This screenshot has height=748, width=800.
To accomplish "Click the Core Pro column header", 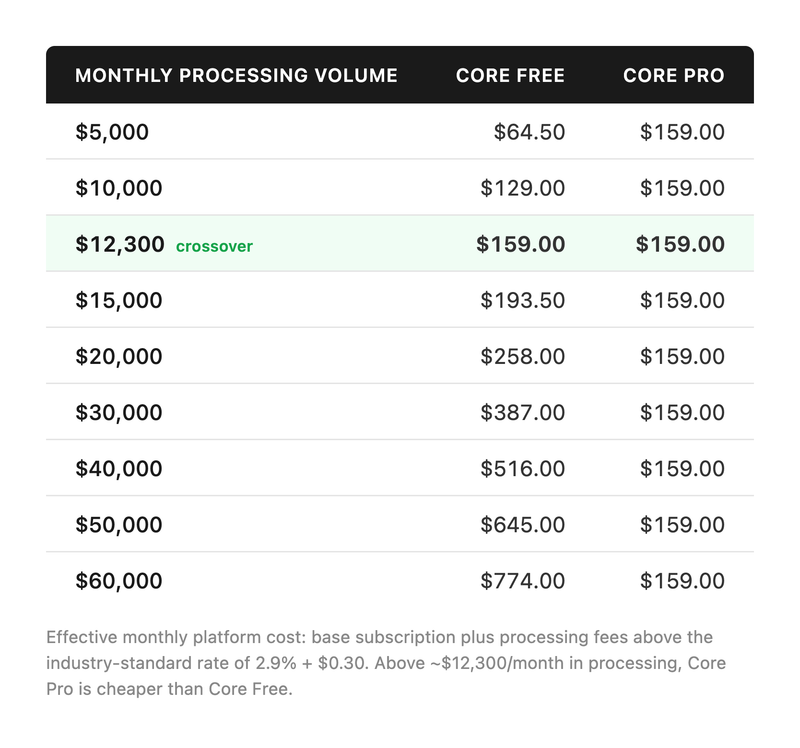I will click(673, 76).
